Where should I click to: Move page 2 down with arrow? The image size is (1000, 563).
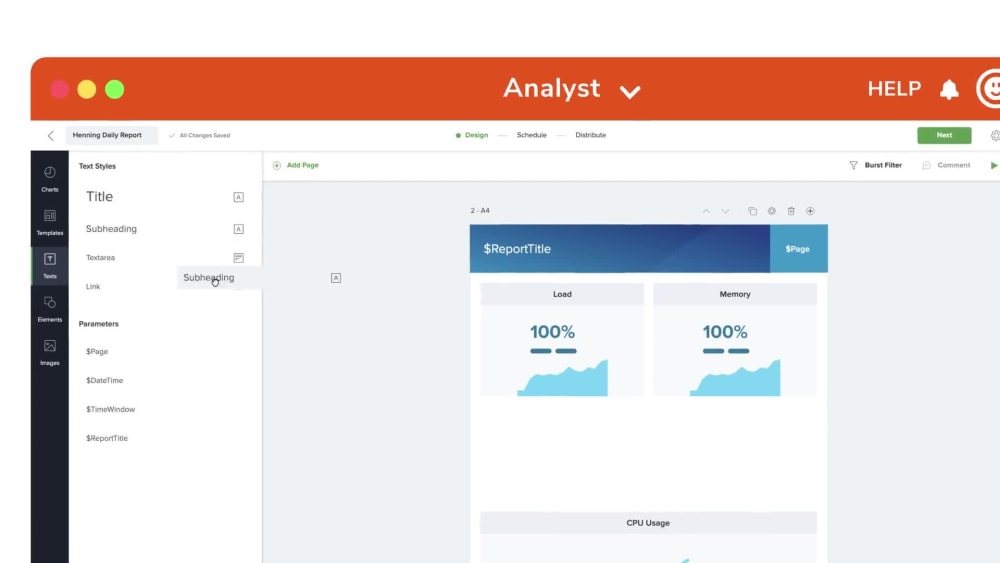(x=725, y=211)
